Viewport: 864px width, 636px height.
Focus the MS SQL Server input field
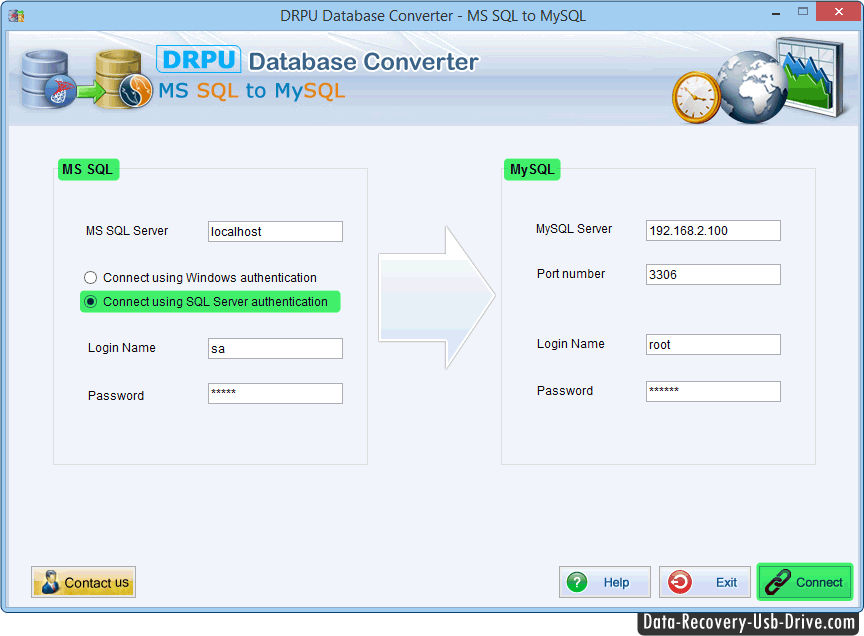pyautogui.click(x=275, y=231)
